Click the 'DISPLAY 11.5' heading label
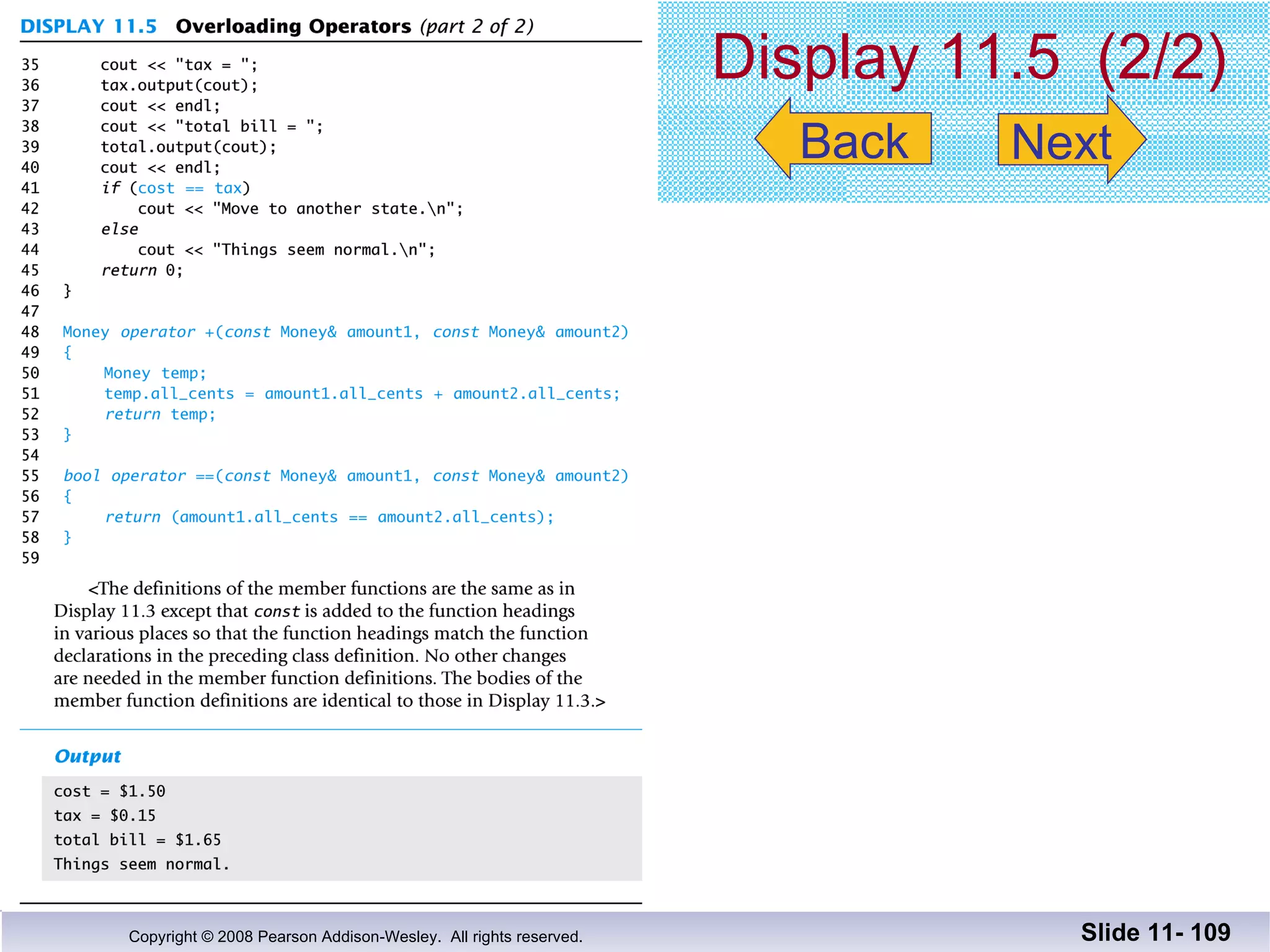The image size is (1270, 952). coord(89,27)
